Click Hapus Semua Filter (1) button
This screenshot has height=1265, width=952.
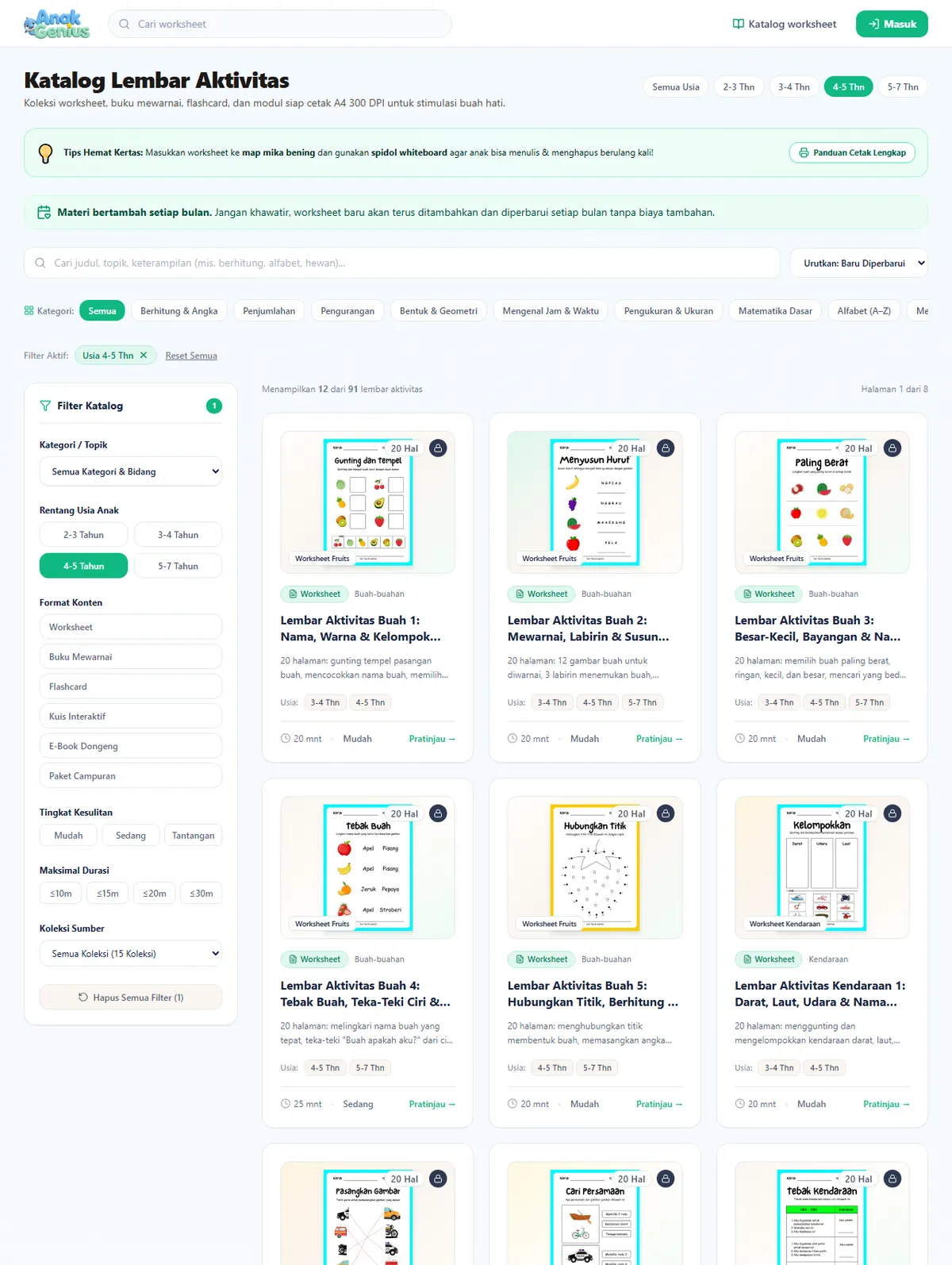point(131,998)
